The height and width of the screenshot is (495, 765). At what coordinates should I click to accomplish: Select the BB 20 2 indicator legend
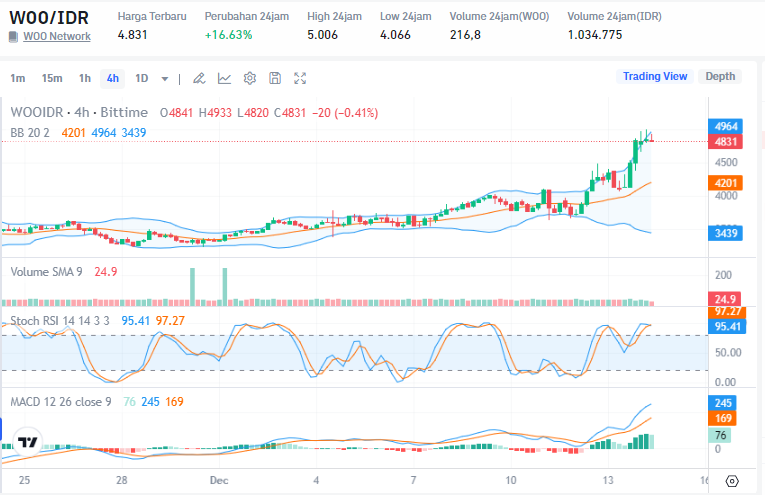coord(30,133)
